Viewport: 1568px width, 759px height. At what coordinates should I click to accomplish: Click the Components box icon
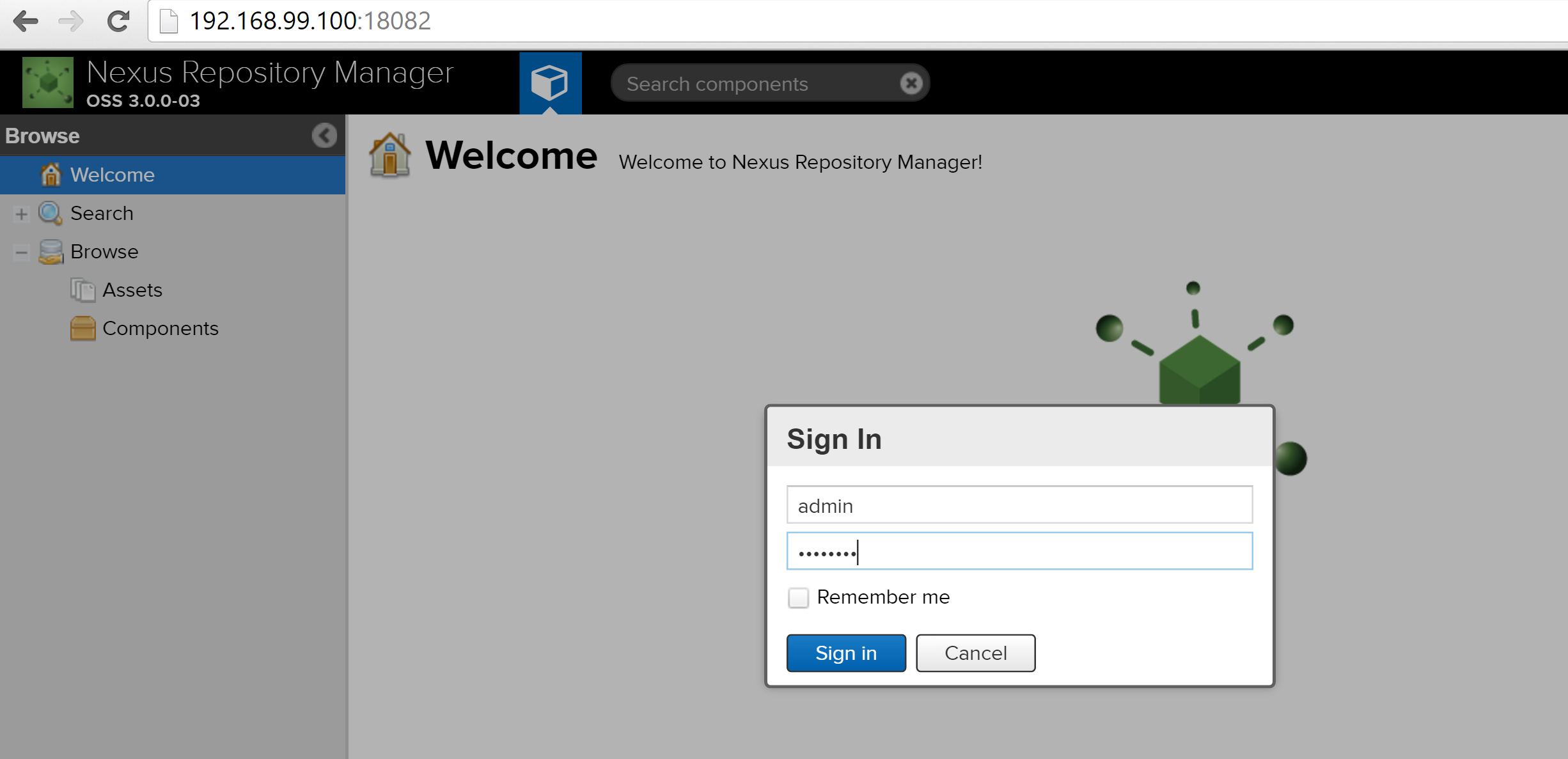point(82,329)
